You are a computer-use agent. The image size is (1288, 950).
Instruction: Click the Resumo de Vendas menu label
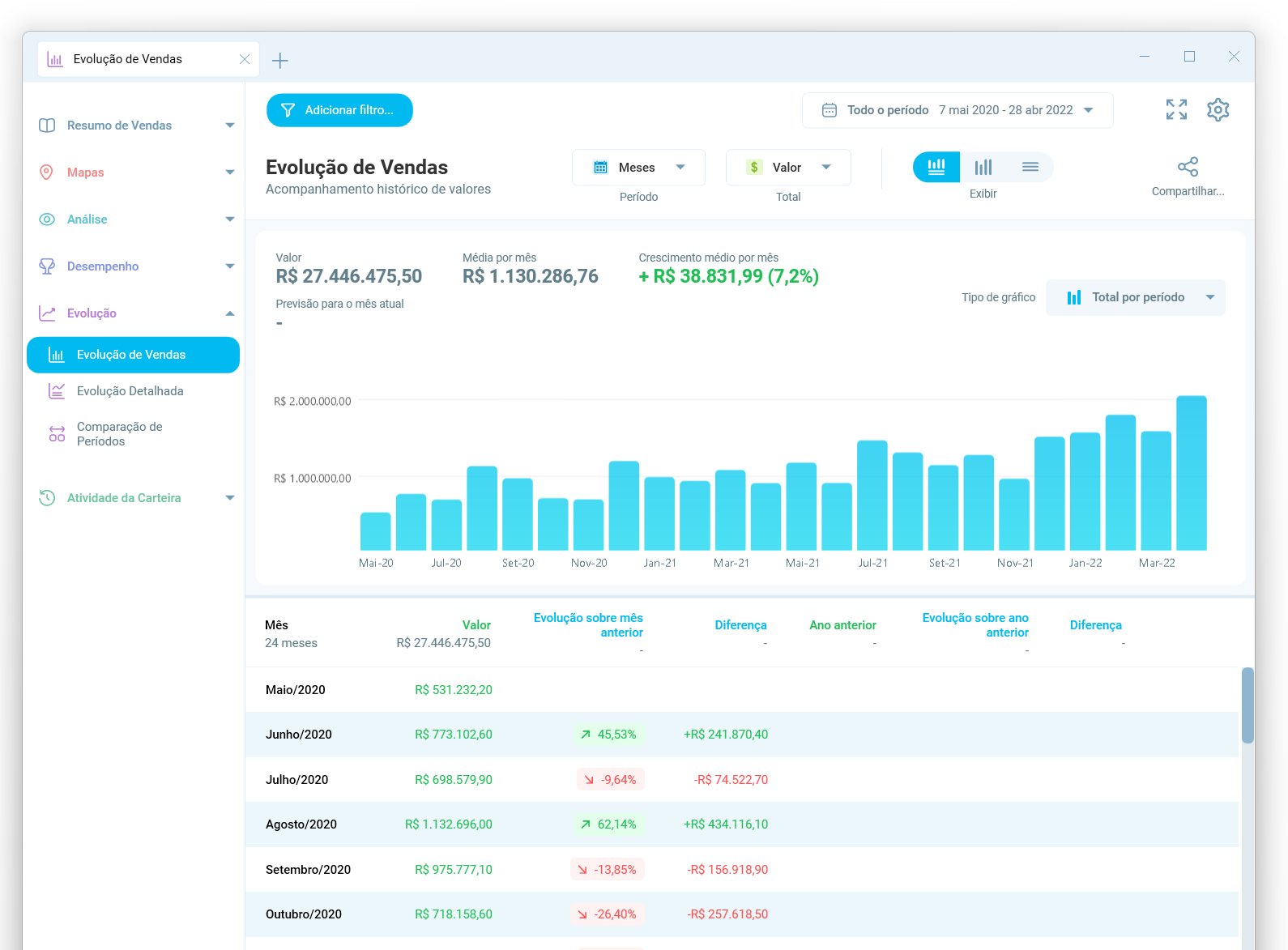pos(119,126)
